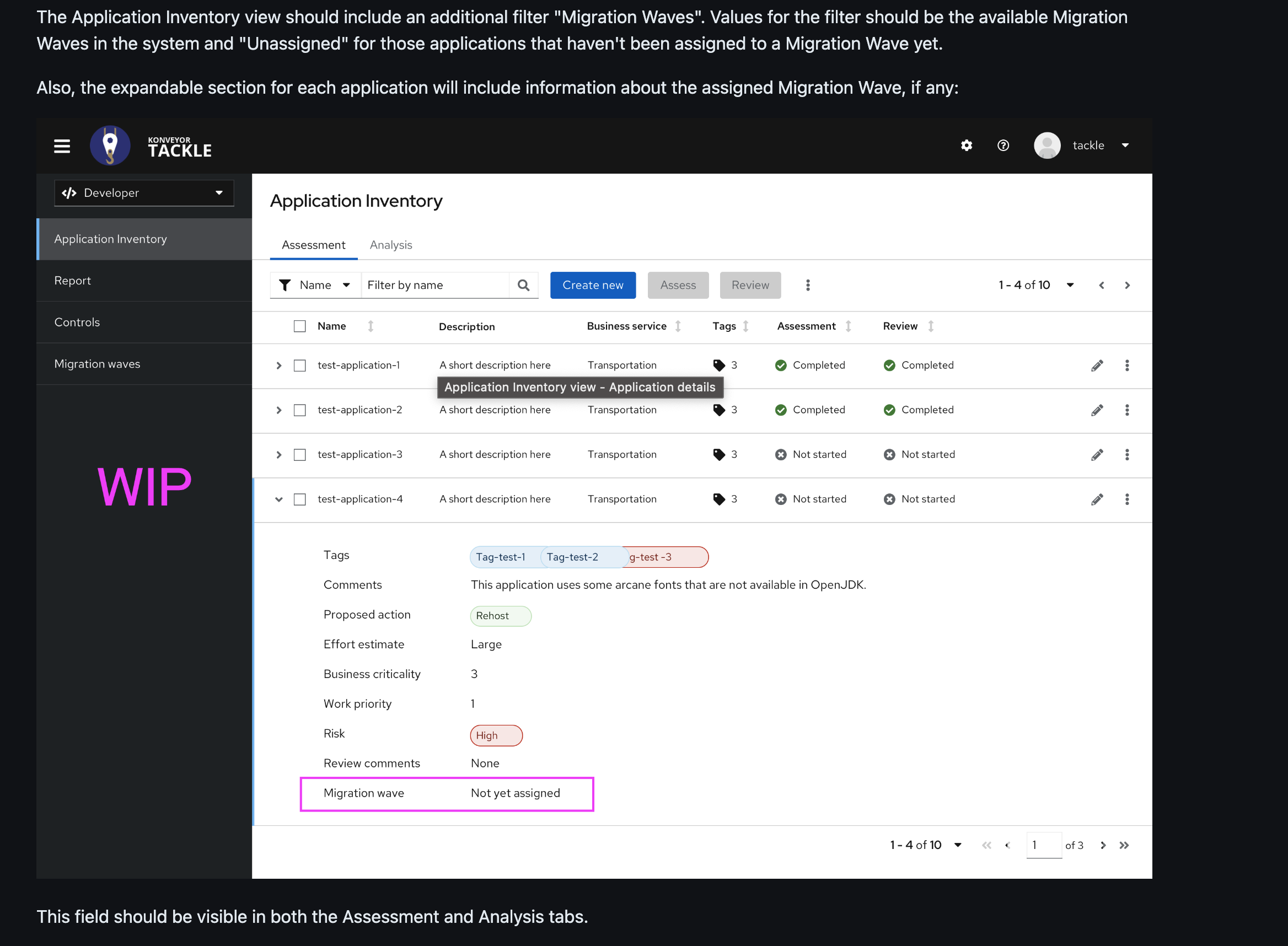The image size is (1288, 946).
Task: Click the settings gear icon
Action: 966,146
